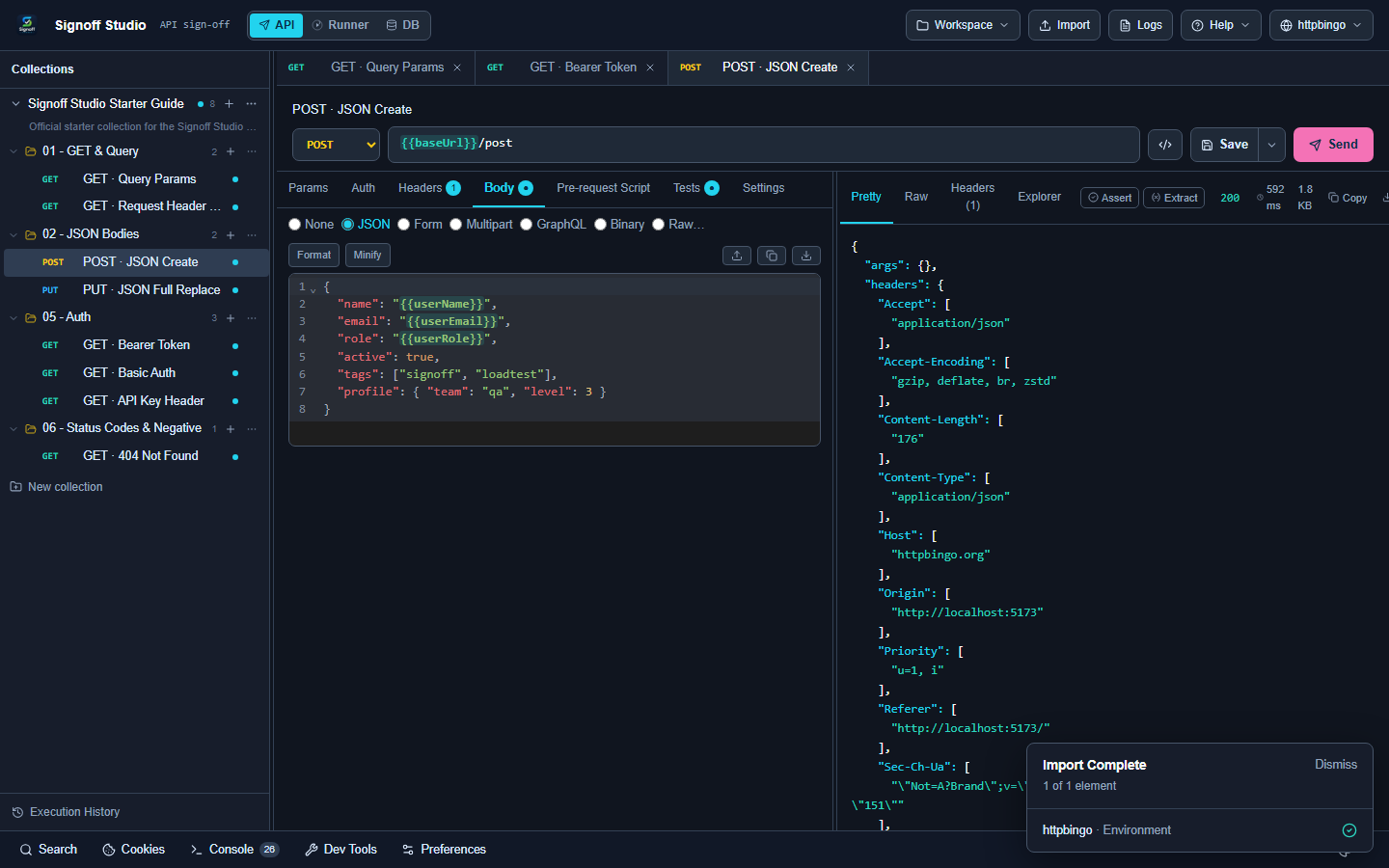Image resolution: width=1389 pixels, height=868 pixels.
Task: Open the Pre-request Script tab
Action: click(604, 188)
